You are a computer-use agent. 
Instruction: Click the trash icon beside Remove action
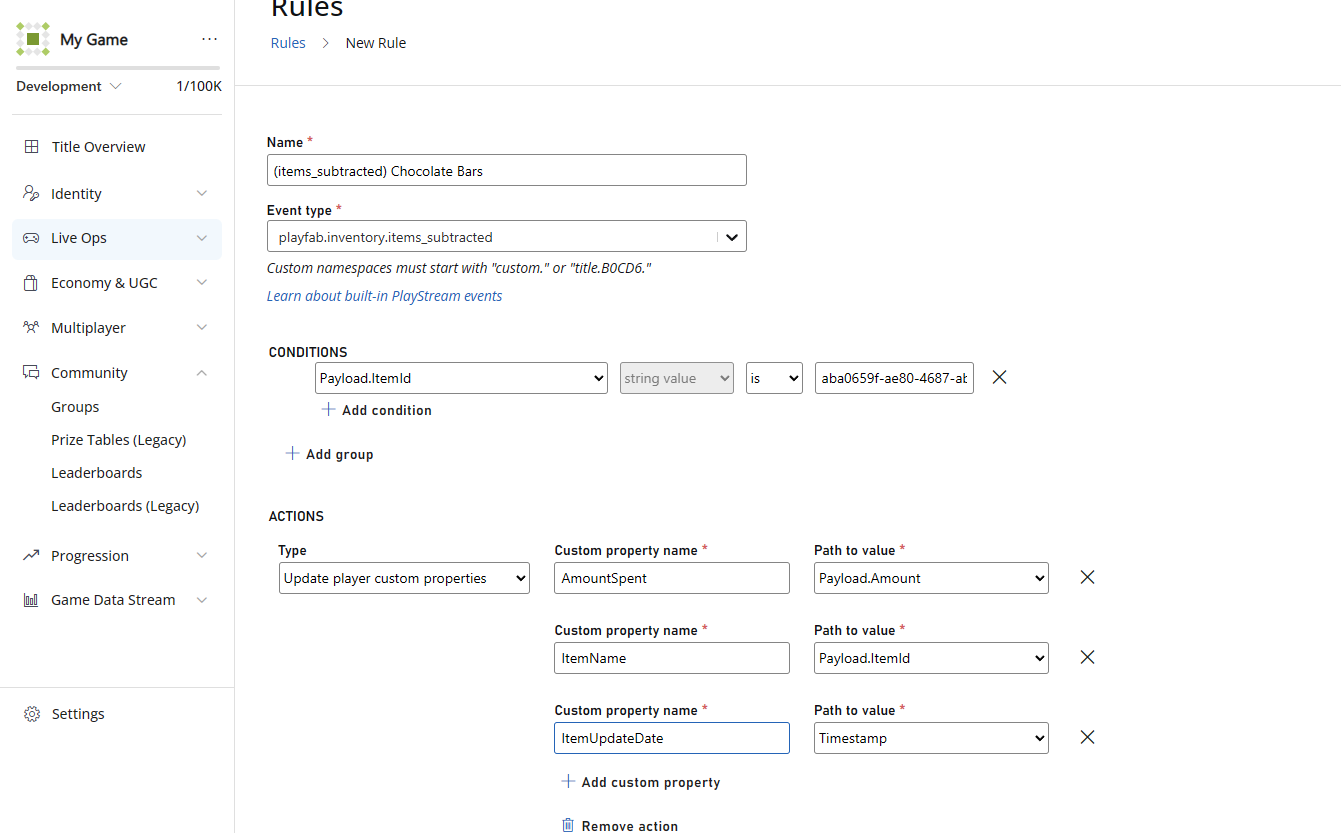(x=568, y=825)
